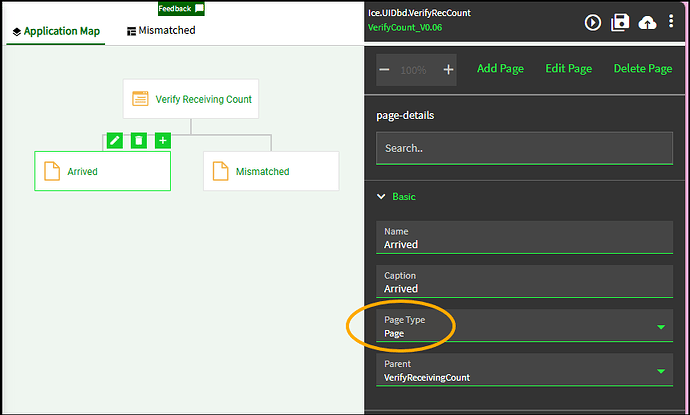The height and width of the screenshot is (415, 690).
Task: Click the Delete Page button
Action: point(642,69)
